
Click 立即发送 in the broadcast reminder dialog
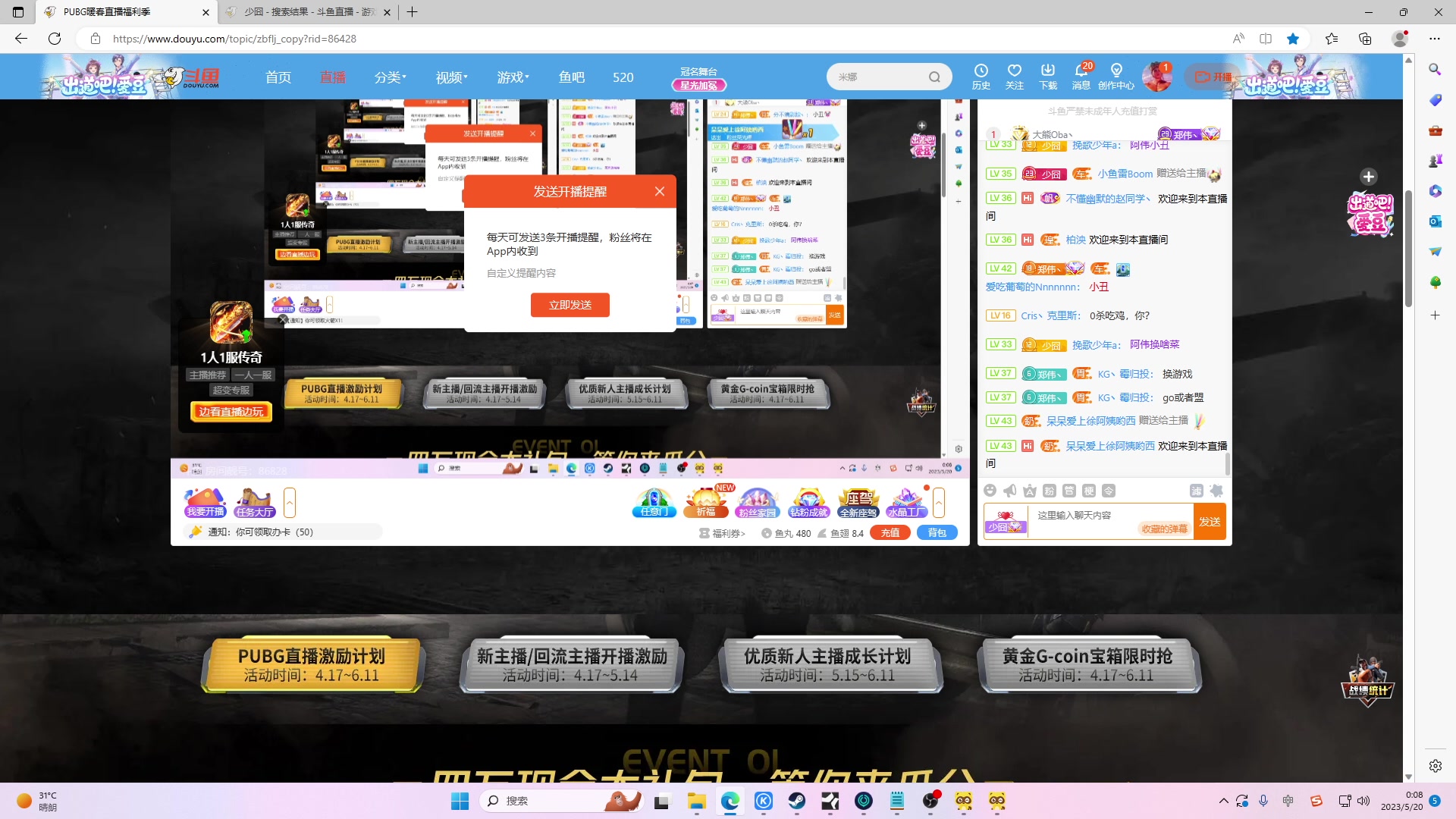(570, 305)
